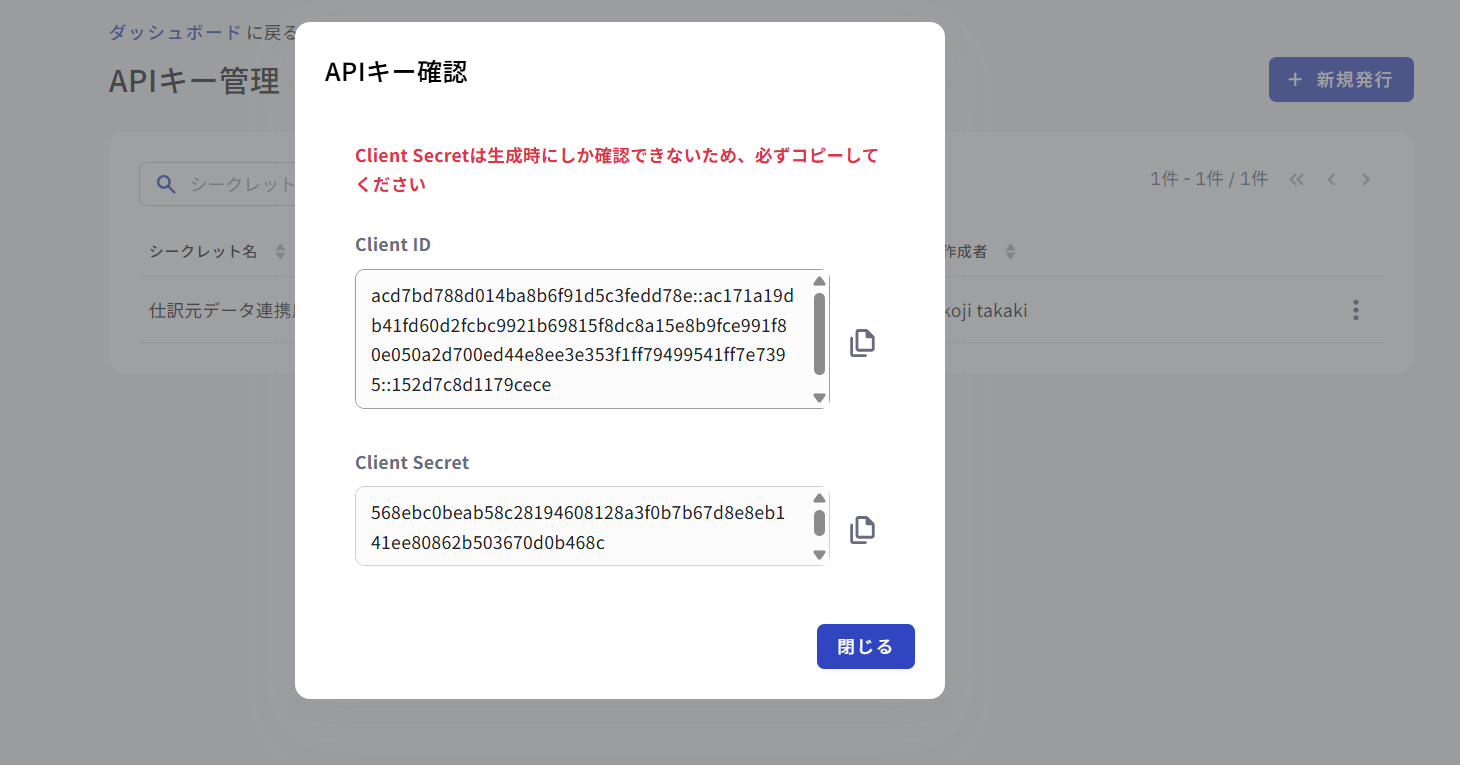This screenshot has width=1460, height=765.
Task: Copy the Client Secret value
Action: (x=862, y=530)
